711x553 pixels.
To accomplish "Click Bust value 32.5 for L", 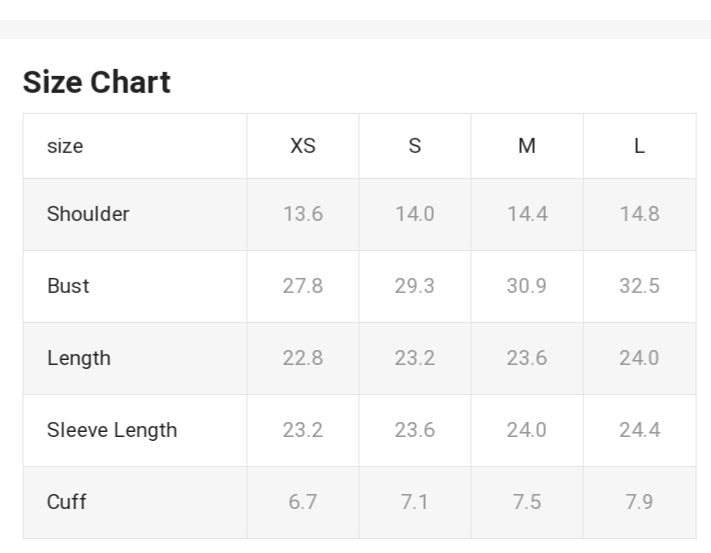I will click(x=639, y=286).
